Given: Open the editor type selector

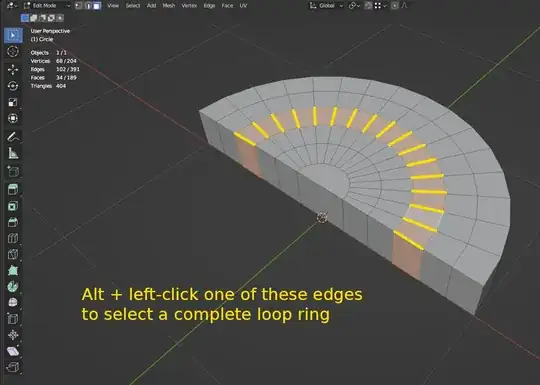Looking at the screenshot, I should pyautogui.click(x=12, y=6).
